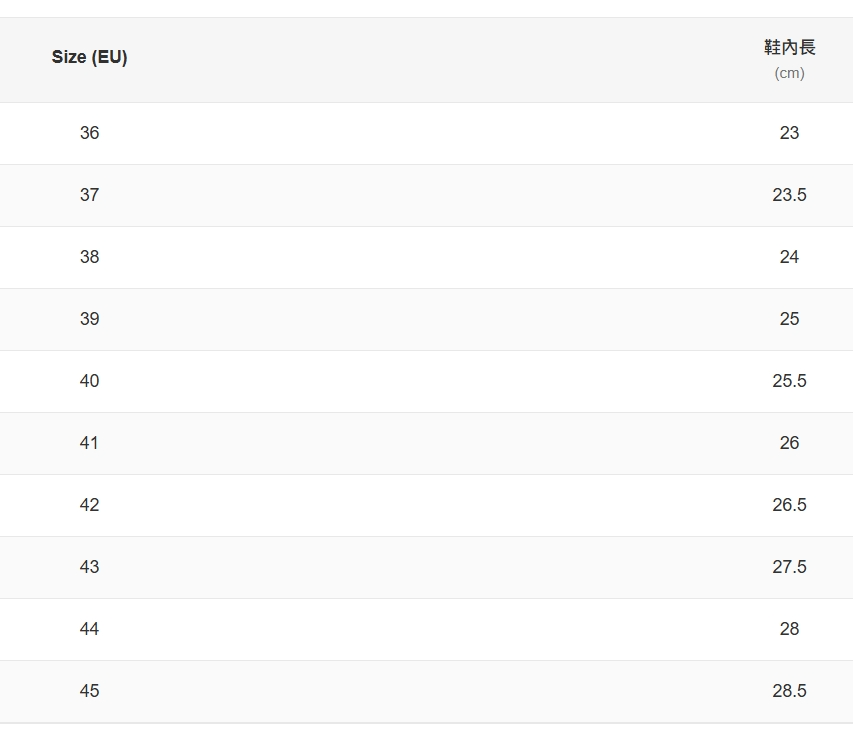Click the 23.5 cm length value
853x741 pixels.
pos(789,195)
